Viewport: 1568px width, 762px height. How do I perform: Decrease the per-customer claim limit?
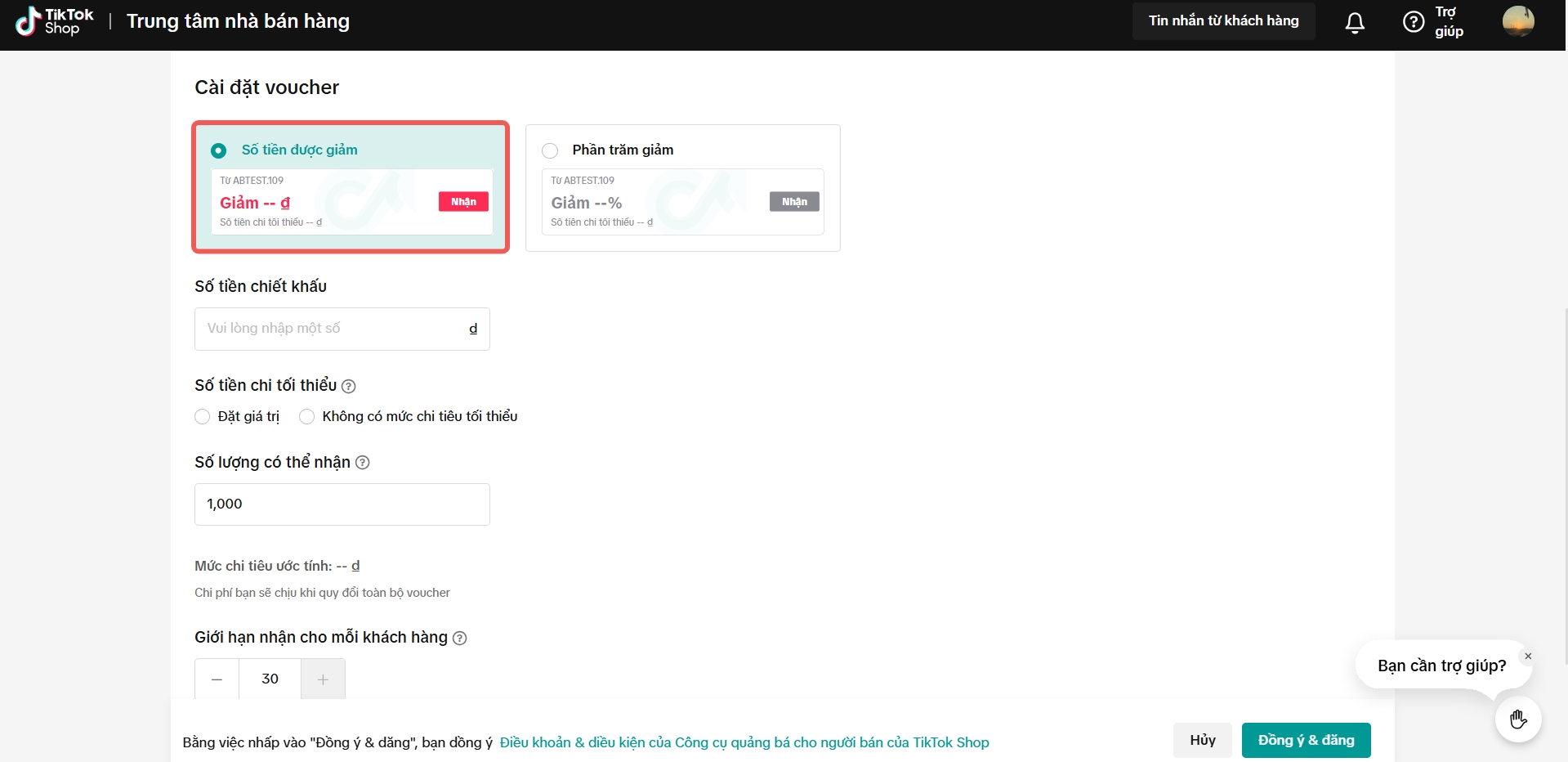[217, 679]
